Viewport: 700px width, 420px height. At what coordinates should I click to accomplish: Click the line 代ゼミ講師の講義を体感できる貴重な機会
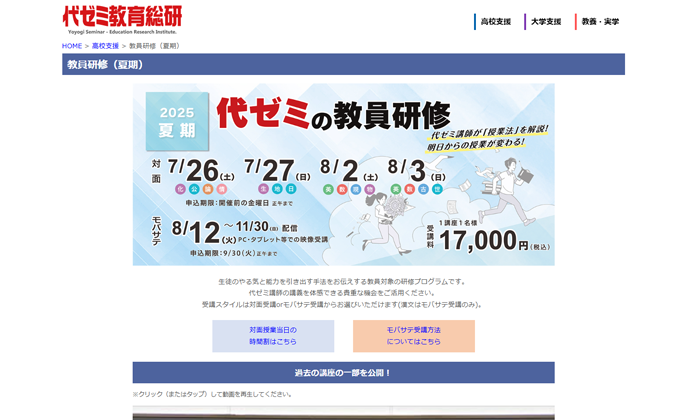[342, 293]
